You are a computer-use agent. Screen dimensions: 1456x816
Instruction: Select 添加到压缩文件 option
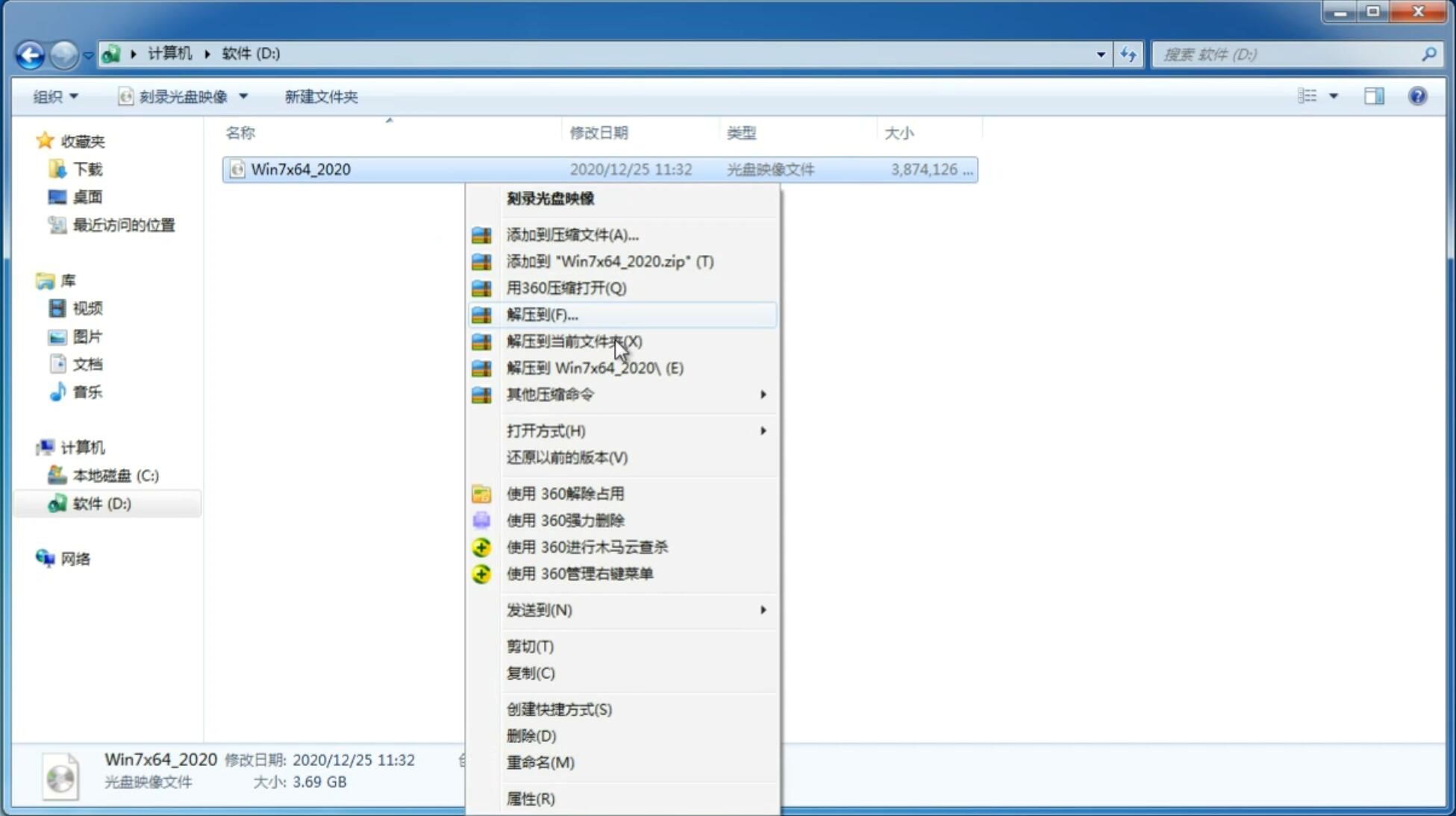point(572,234)
